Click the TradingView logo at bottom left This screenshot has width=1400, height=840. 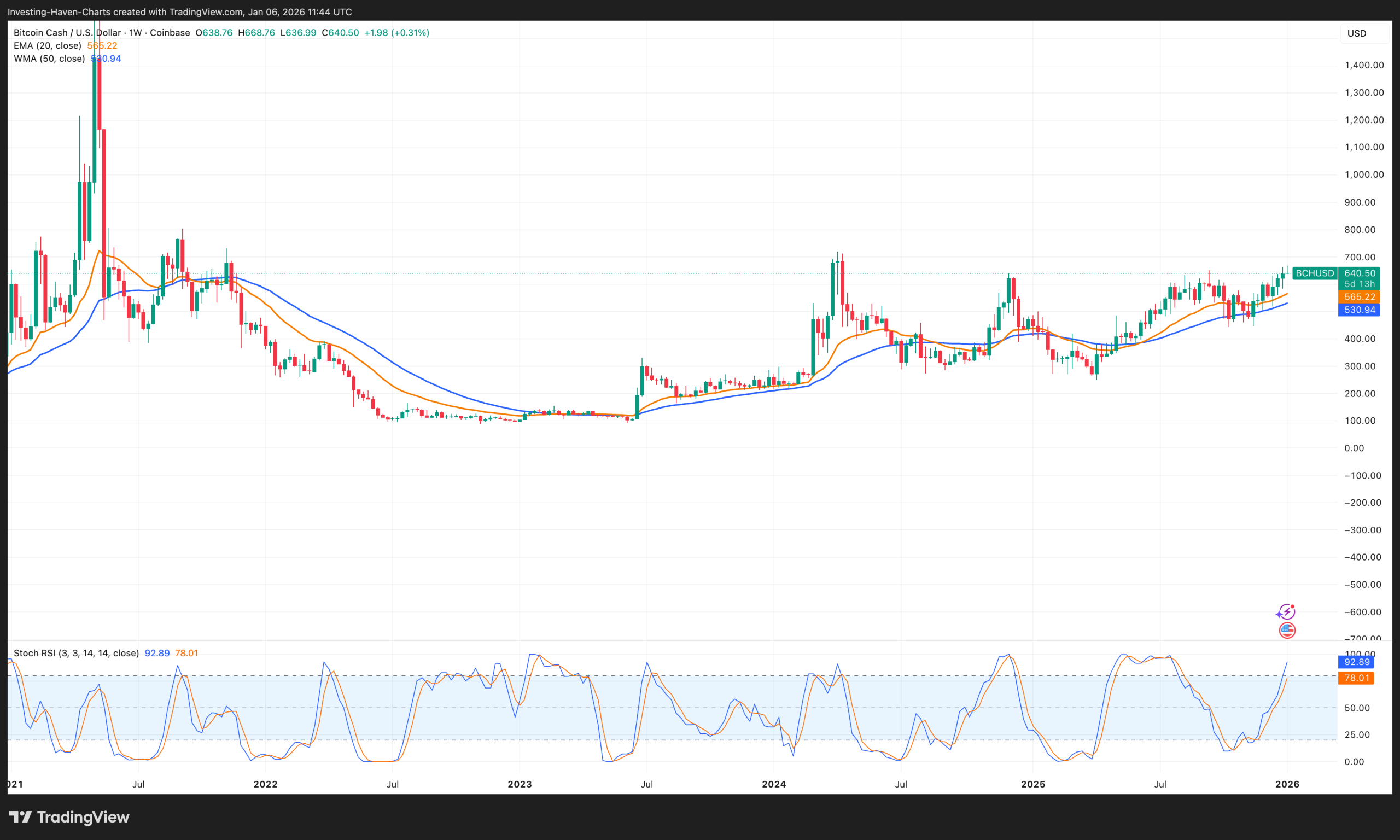tap(69, 818)
